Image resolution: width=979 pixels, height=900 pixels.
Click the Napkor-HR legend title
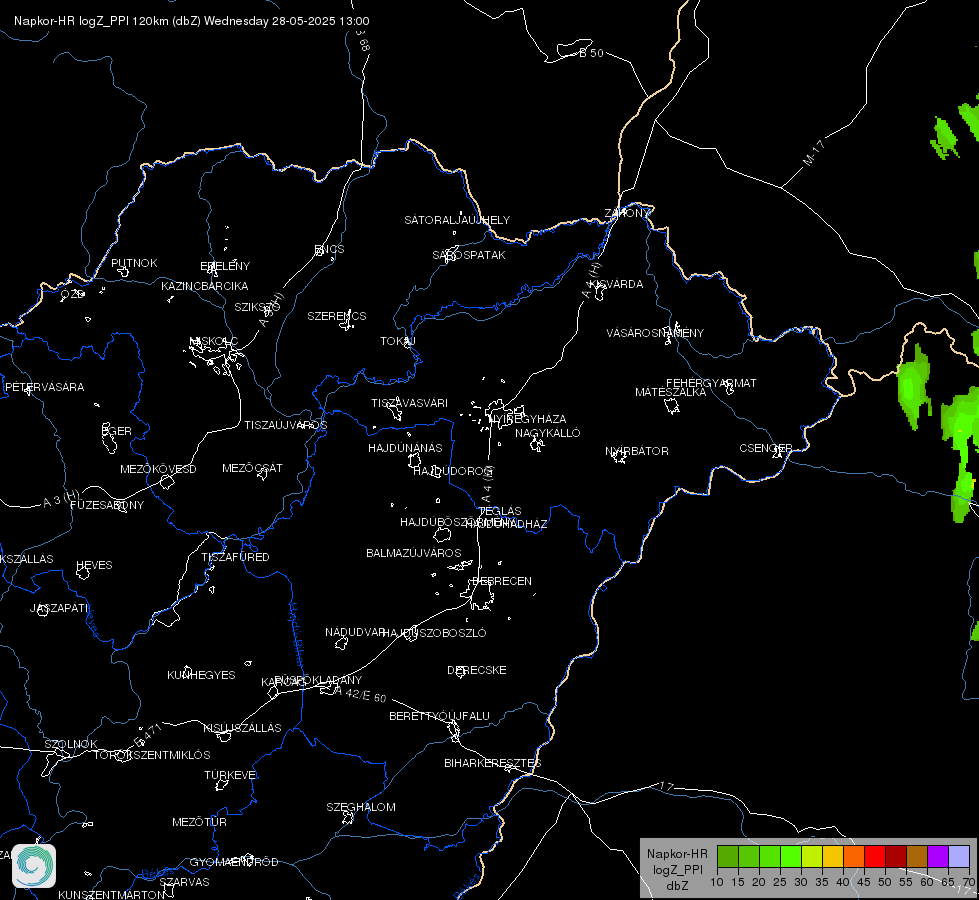(x=677, y=854)
